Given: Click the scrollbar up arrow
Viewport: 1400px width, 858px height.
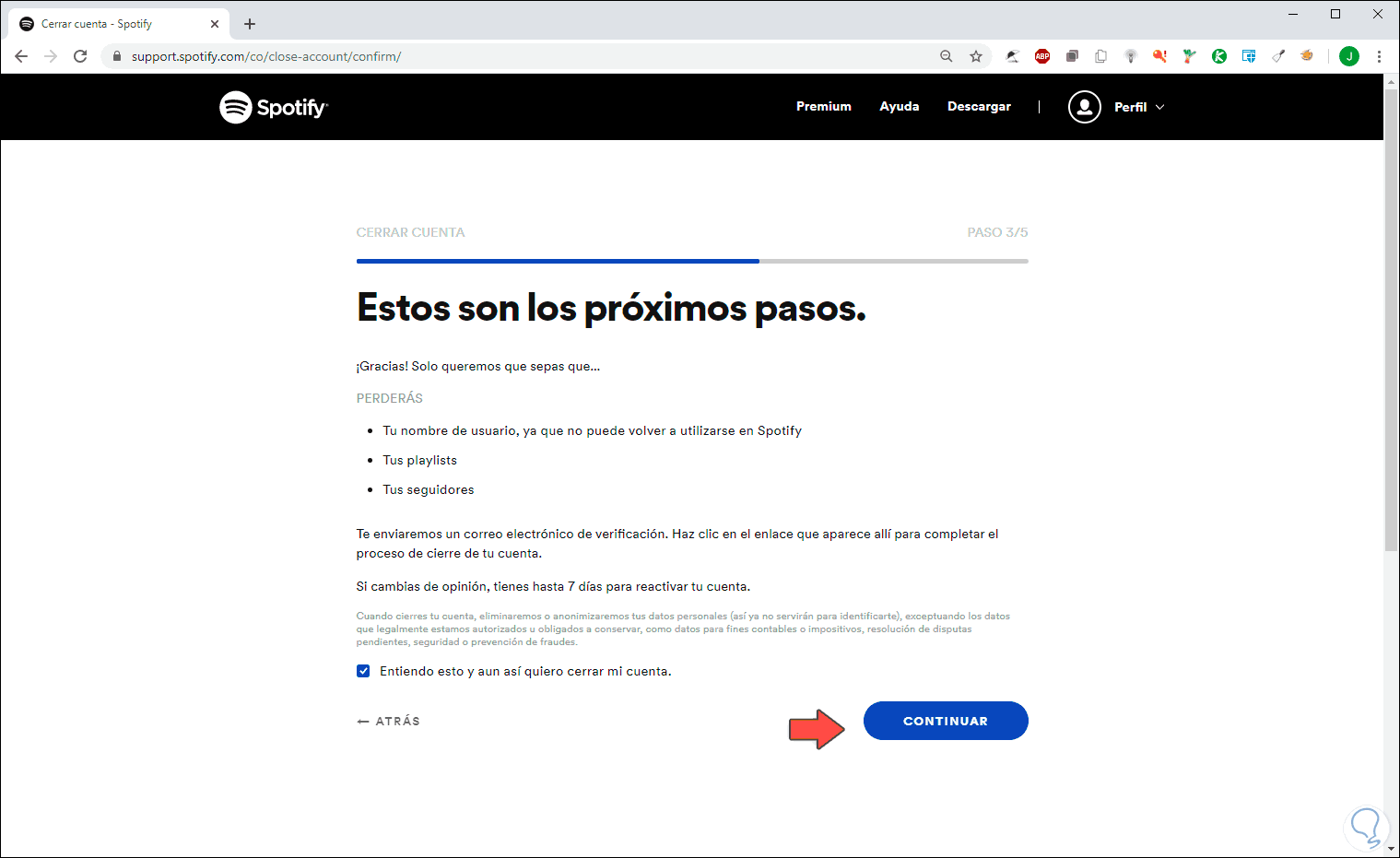Looking at the screenshot, I should [1391, 81].
